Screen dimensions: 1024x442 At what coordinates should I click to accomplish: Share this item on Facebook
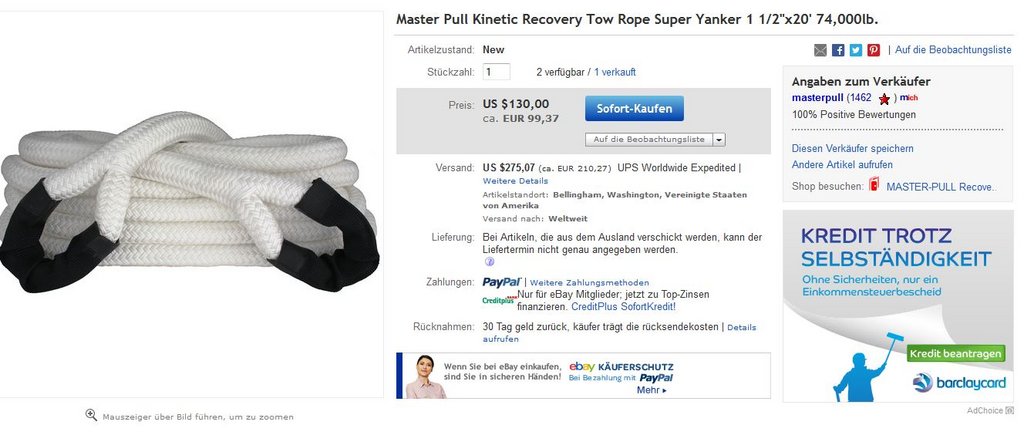(x=838, y=50)
